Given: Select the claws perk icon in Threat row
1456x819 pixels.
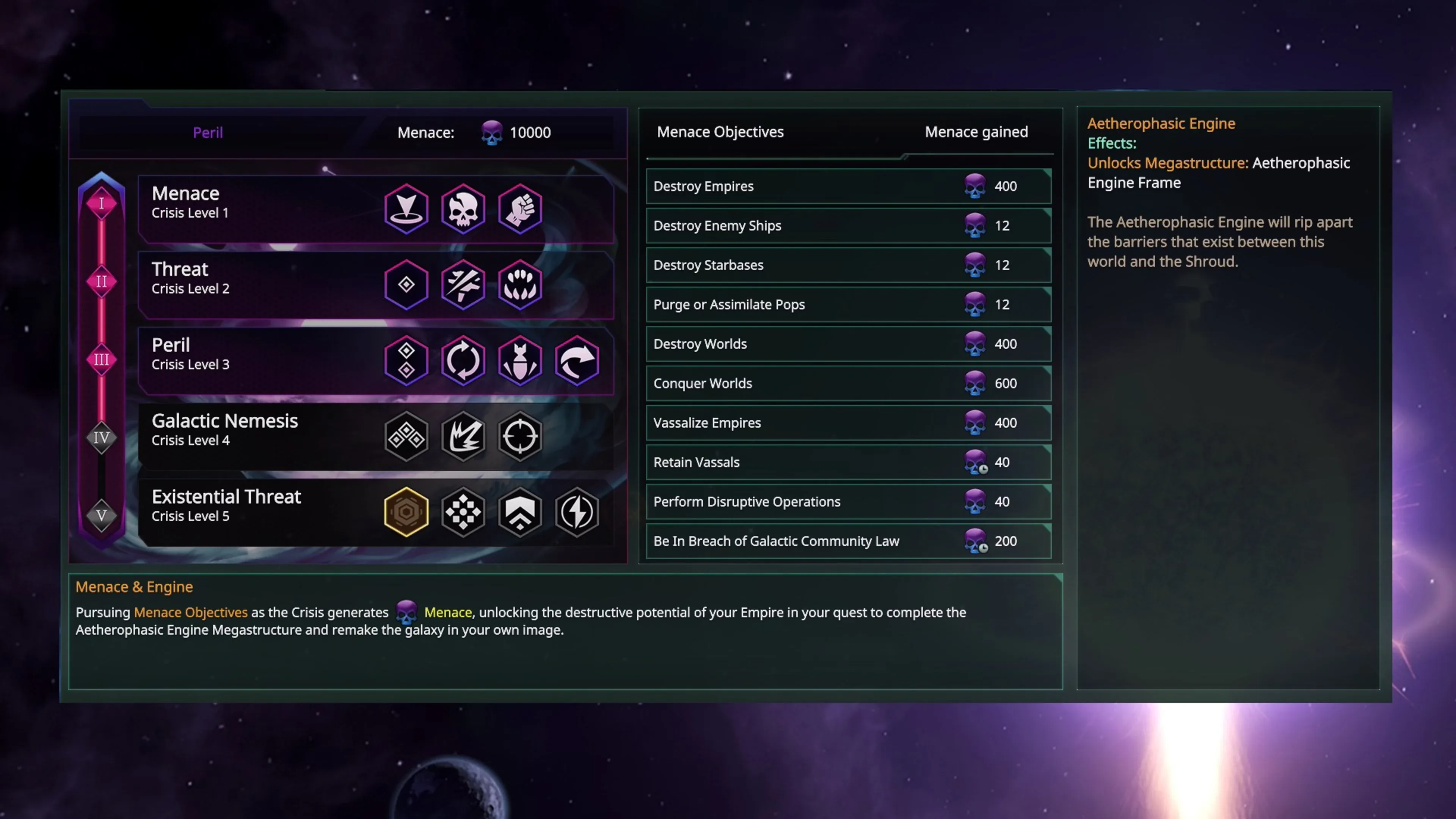Looking at the screenshot, I should (x=520, y=284).
